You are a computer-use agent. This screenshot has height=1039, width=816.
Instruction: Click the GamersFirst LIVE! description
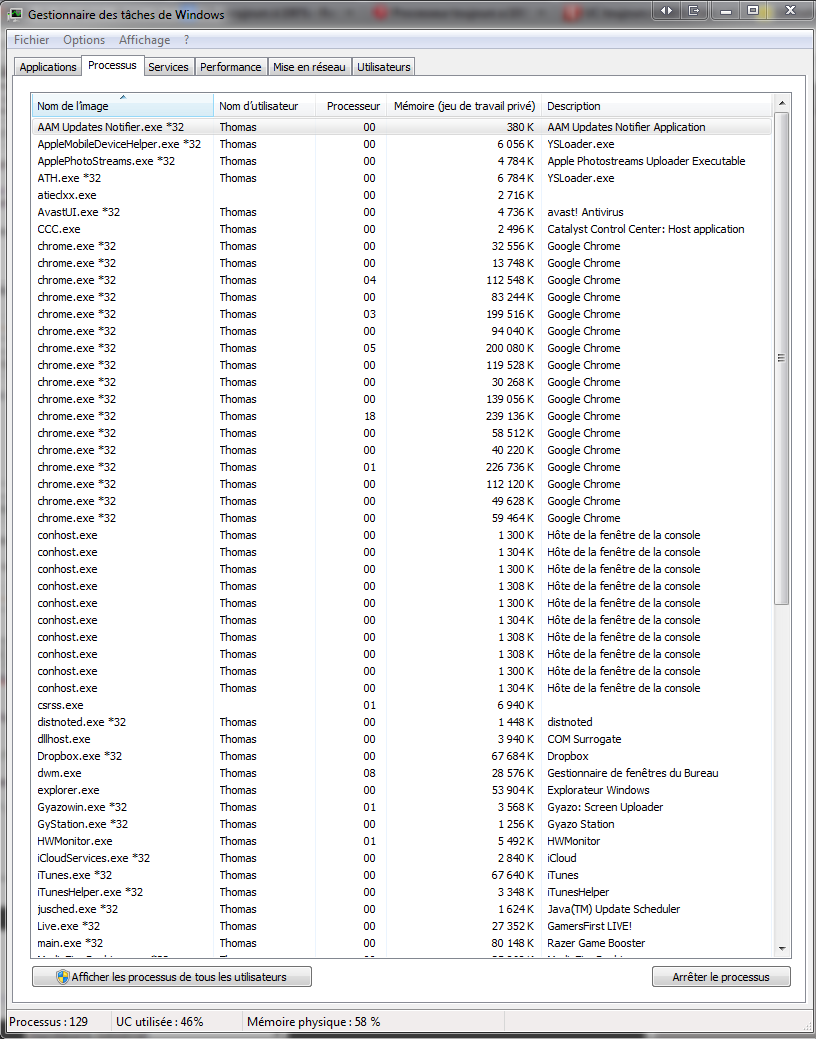pos(589,926)
